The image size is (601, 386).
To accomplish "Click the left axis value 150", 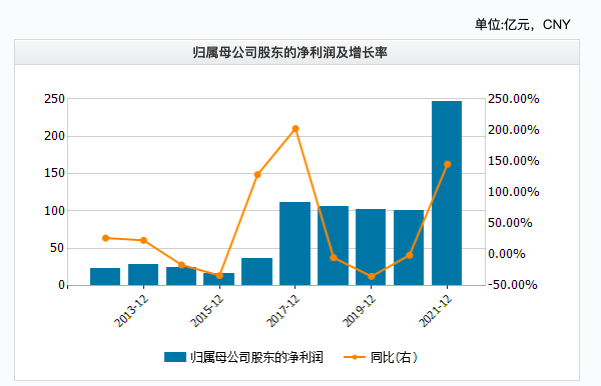I will point(54,173).
